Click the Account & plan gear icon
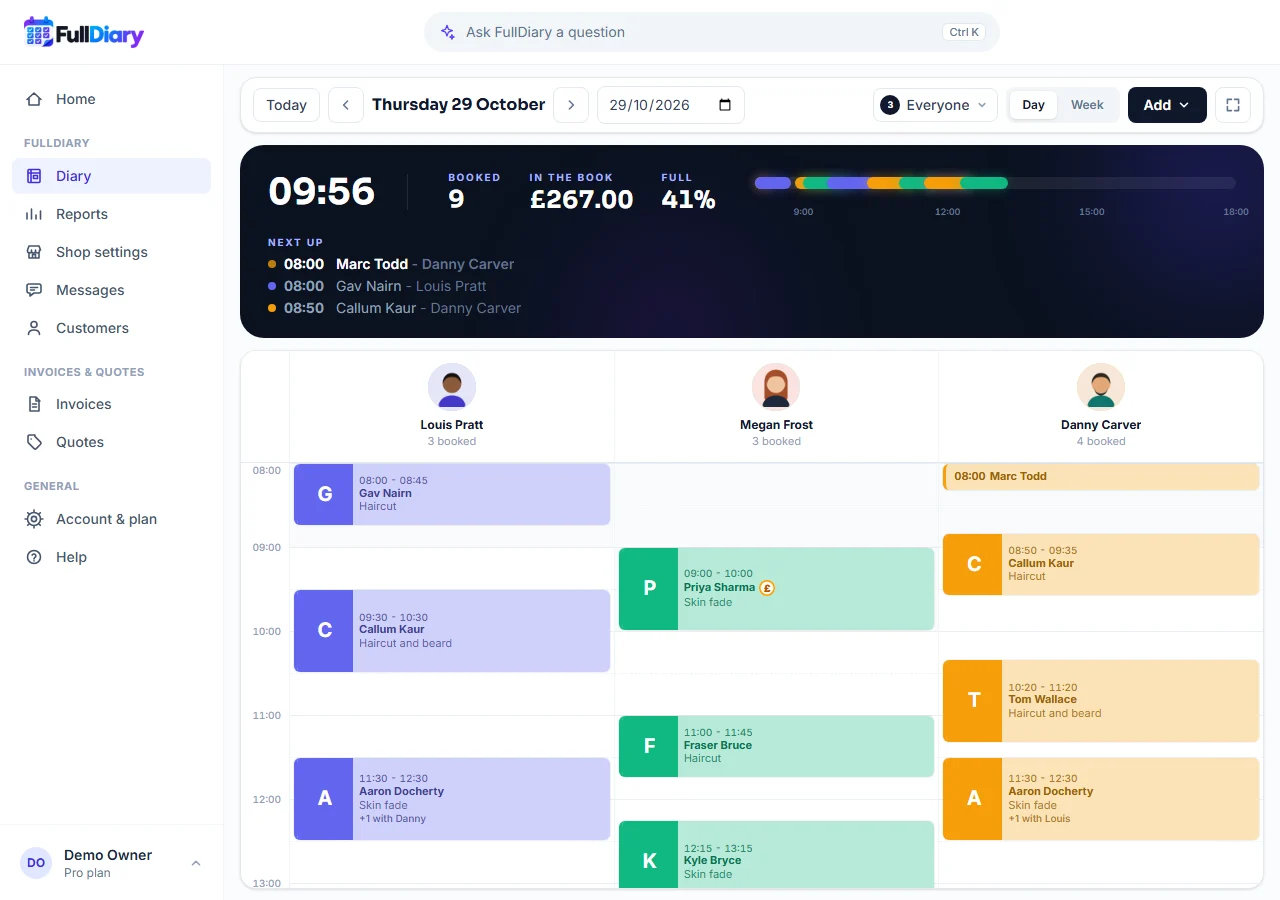1280x900 pixels. (34, 519)
